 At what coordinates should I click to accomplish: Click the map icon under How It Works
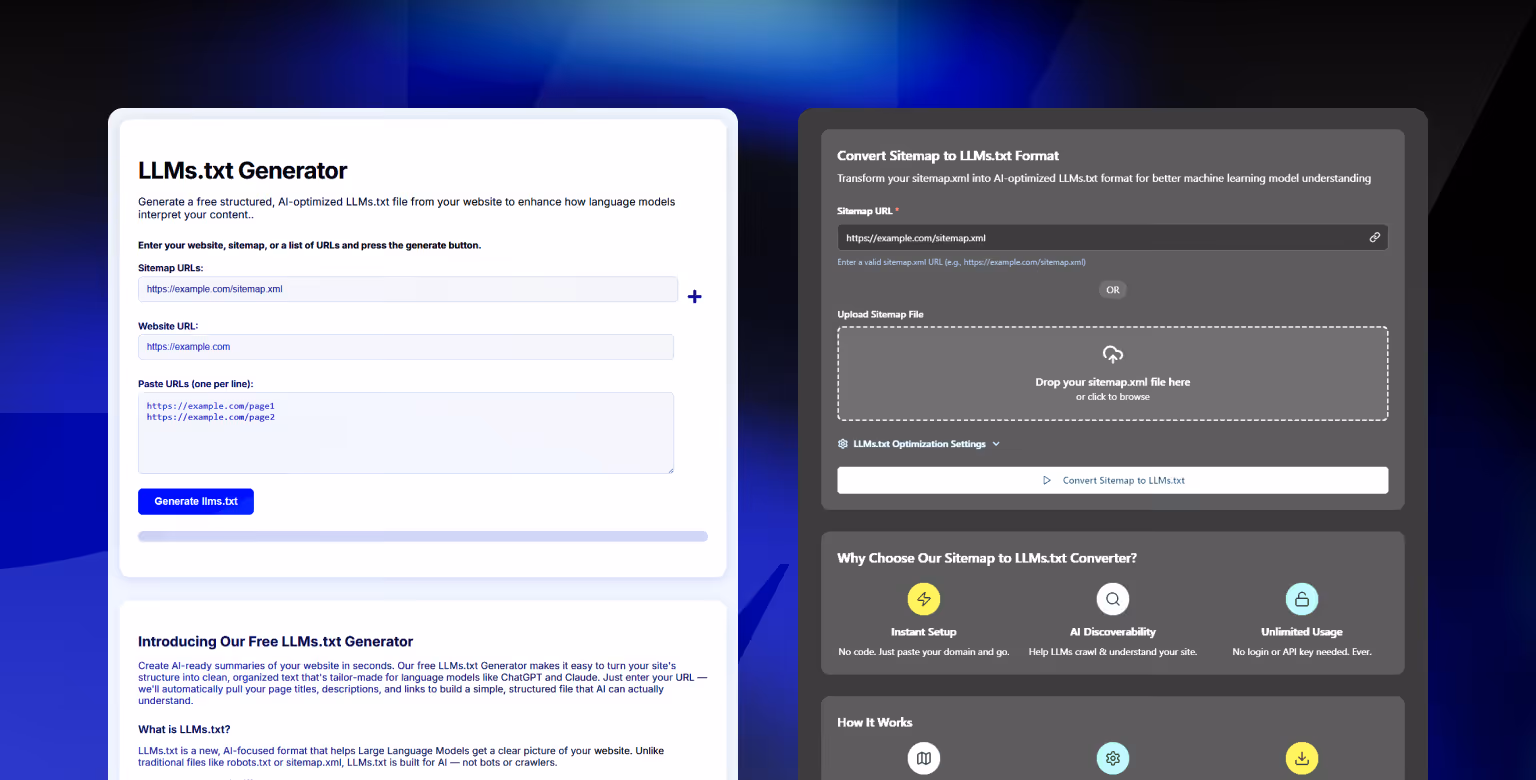tap(923, 758)
